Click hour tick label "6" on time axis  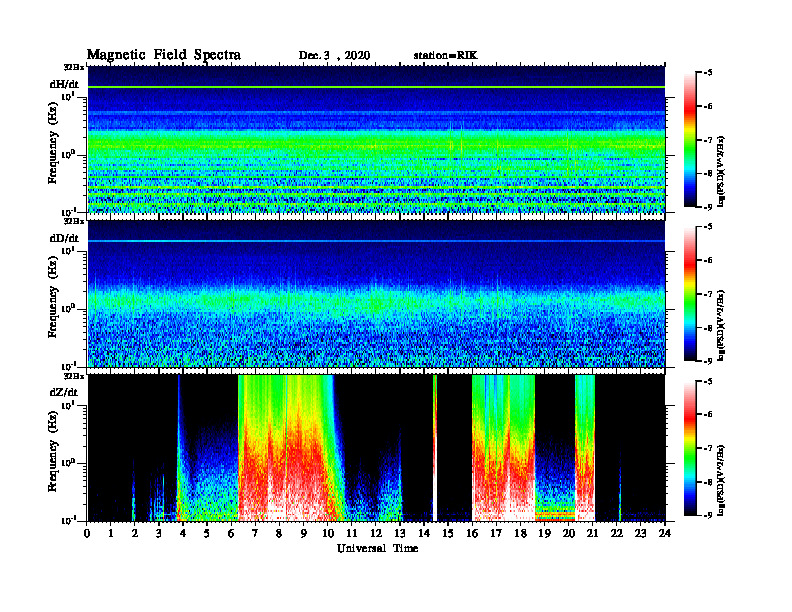tap(231, 534)
